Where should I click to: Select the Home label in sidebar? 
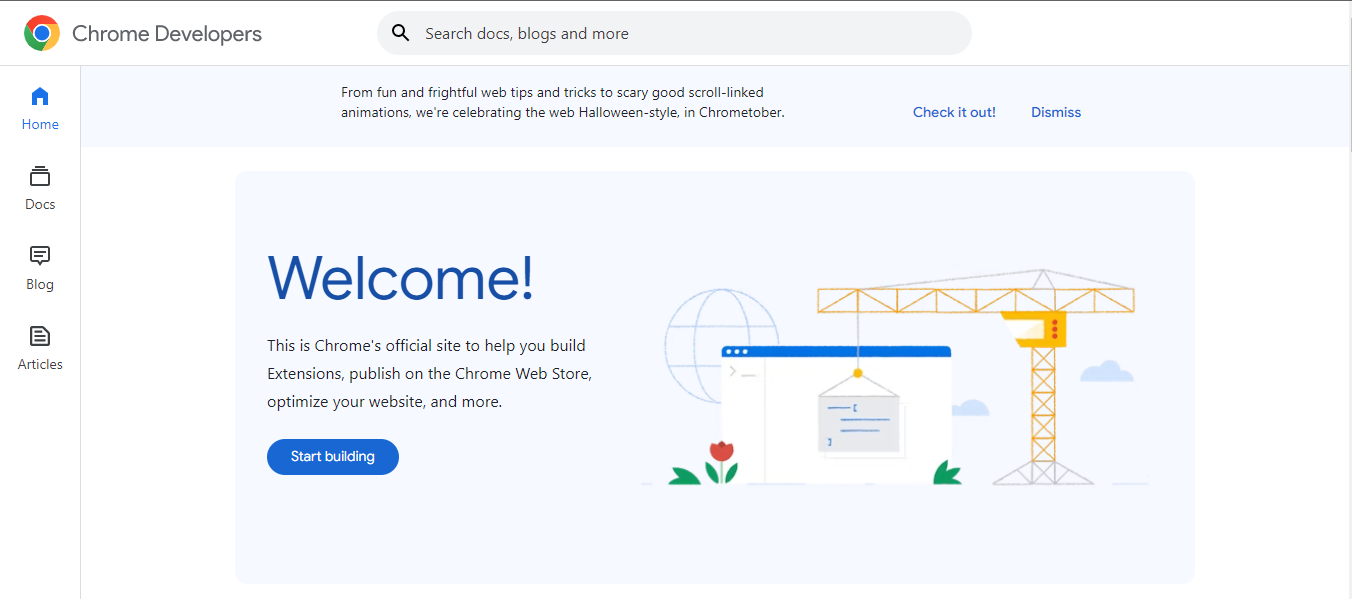click(40, 125)
